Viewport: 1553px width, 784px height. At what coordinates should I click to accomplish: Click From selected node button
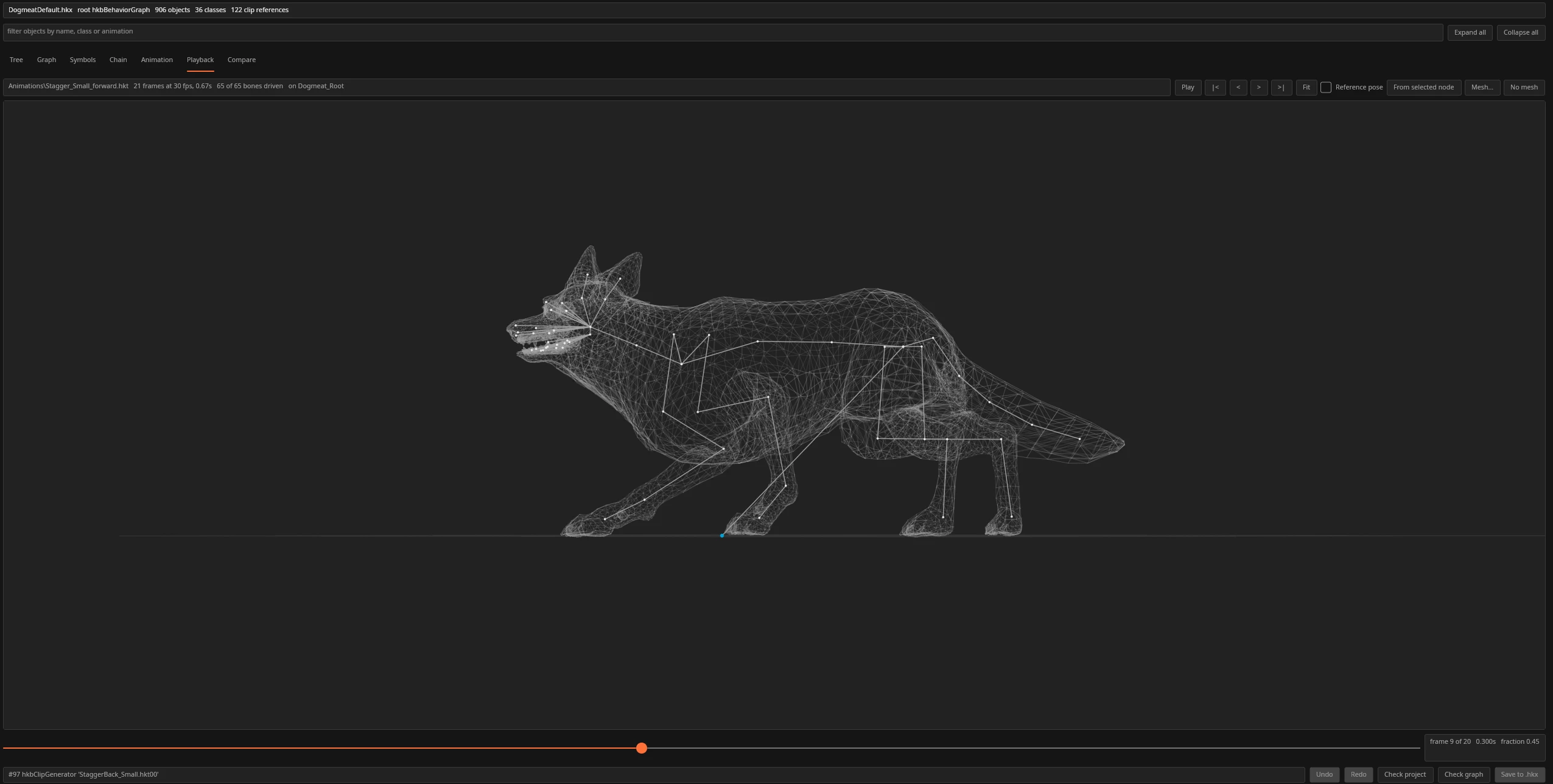tap(1423, 87)
